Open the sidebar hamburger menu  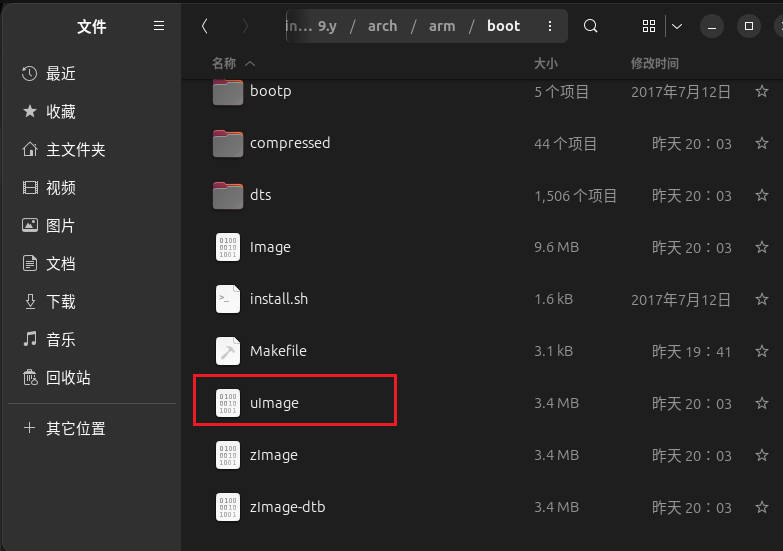click(x=159, y=26)
